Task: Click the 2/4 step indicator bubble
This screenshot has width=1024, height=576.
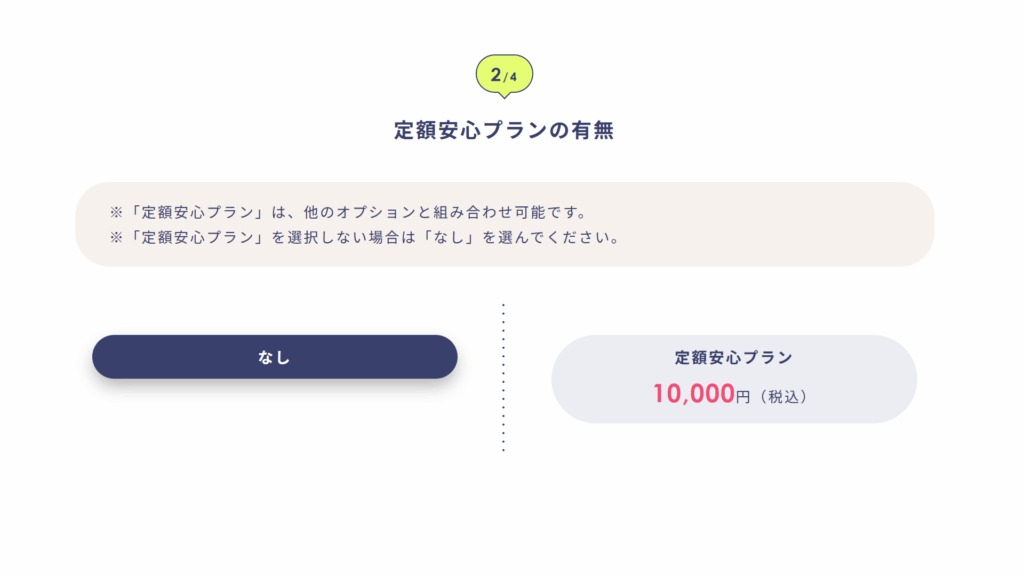Action: (504, 74)
